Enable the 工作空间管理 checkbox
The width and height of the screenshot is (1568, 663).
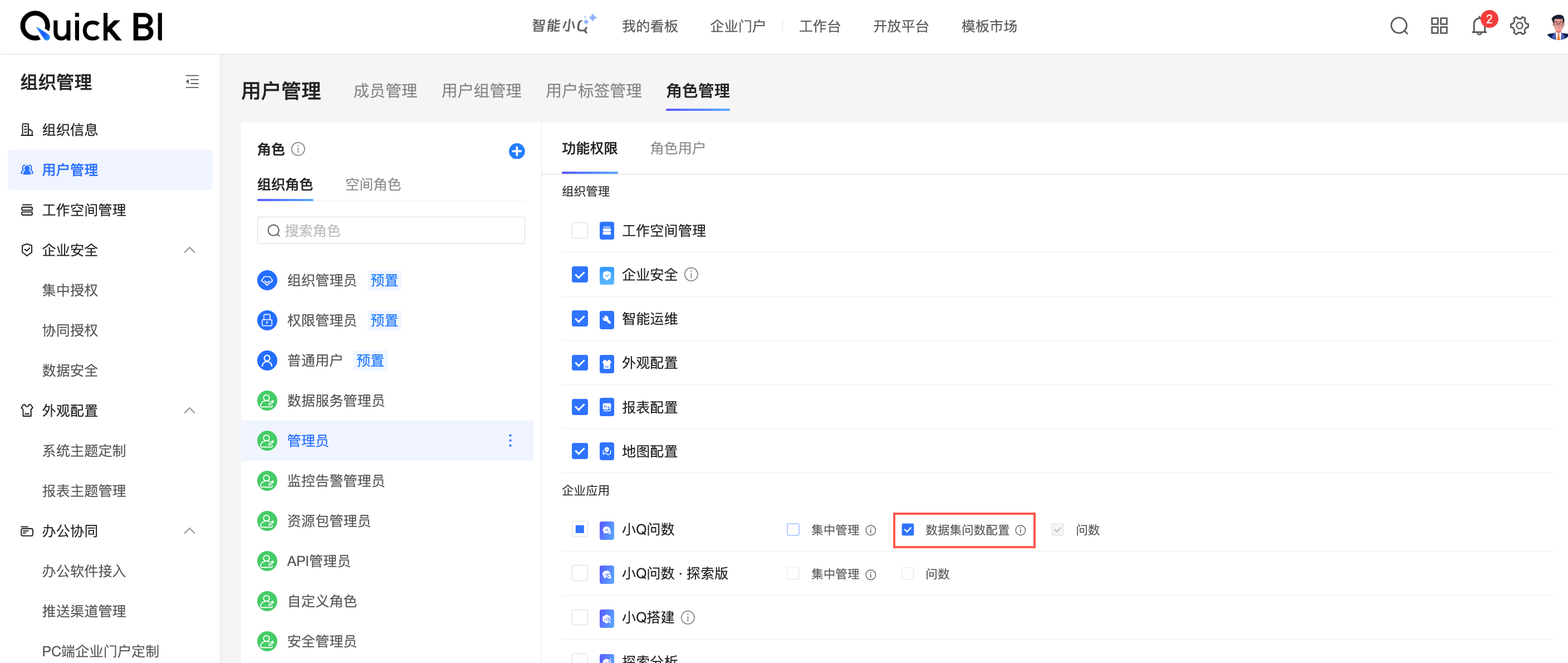(580, 231)
